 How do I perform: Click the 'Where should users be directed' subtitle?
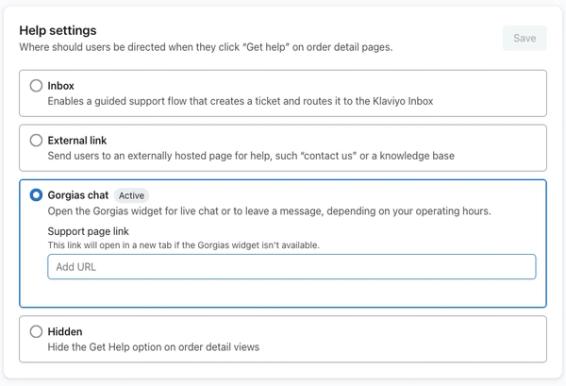coord(206,47)
